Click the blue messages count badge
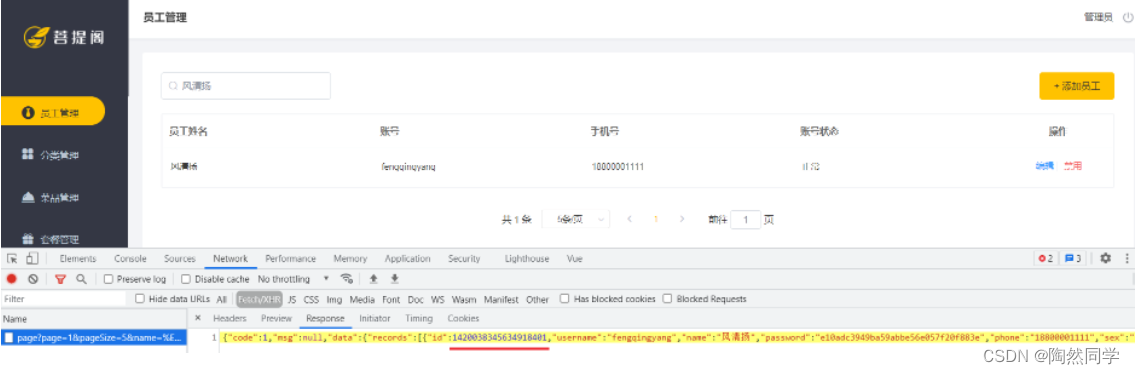The height and width of the screenshot is (374, 1135). pos(1073,258)
